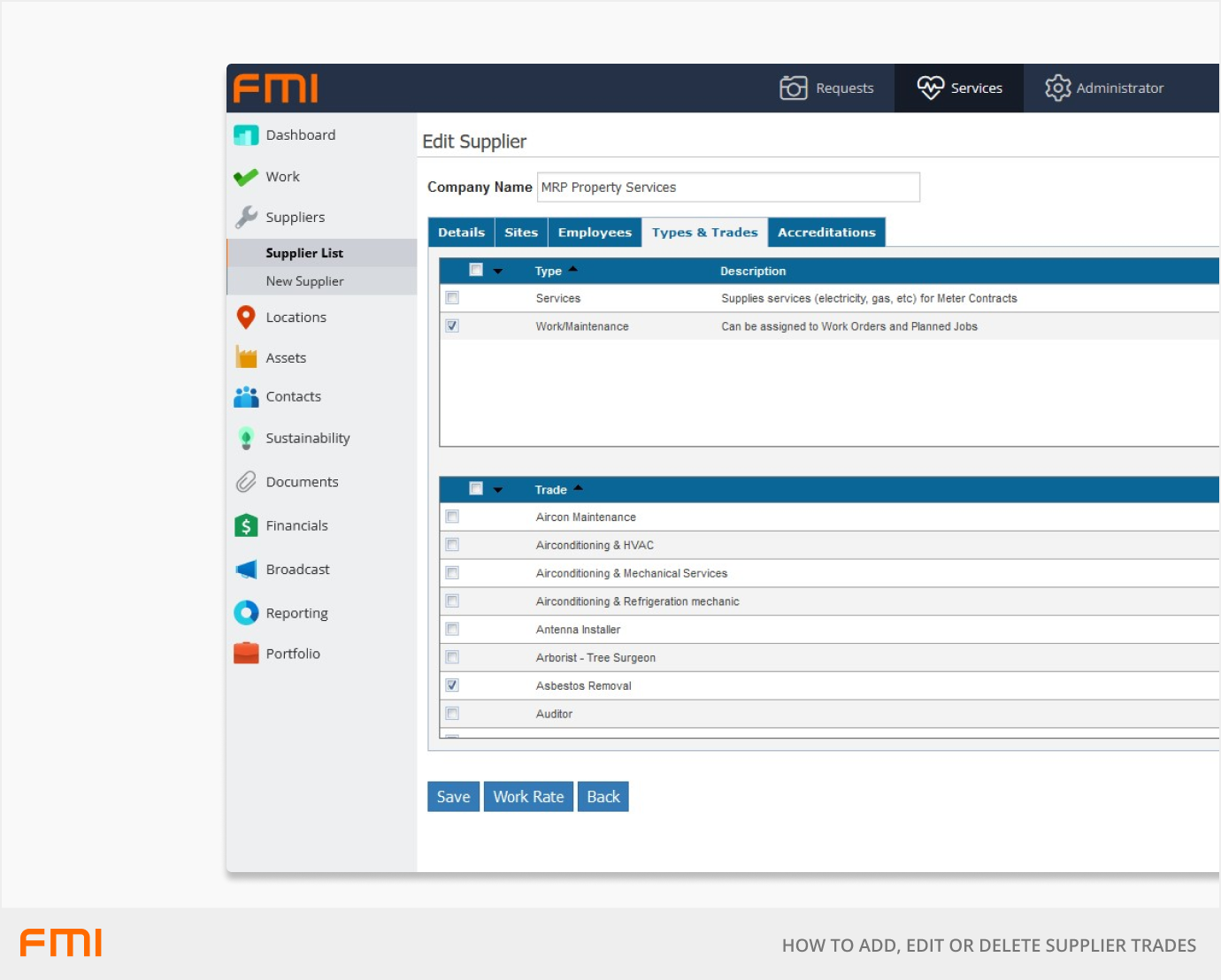Switch to the Accreditations tab

(826, 233)
